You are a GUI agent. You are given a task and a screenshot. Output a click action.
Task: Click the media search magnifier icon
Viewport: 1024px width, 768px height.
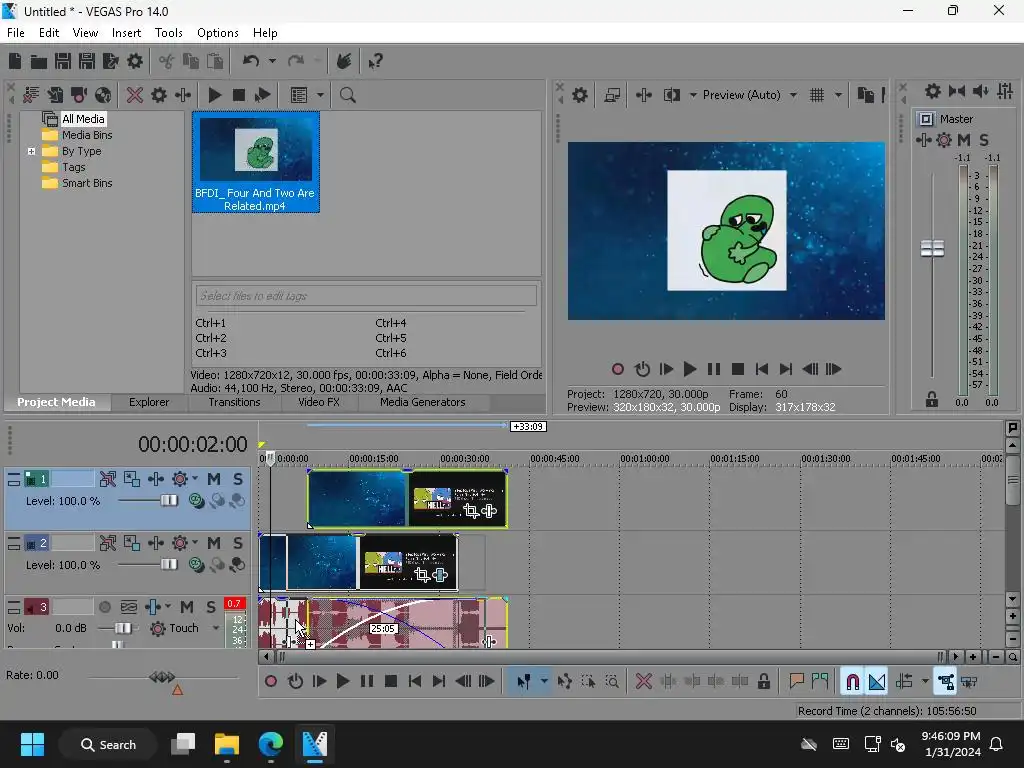click(348, 95)
